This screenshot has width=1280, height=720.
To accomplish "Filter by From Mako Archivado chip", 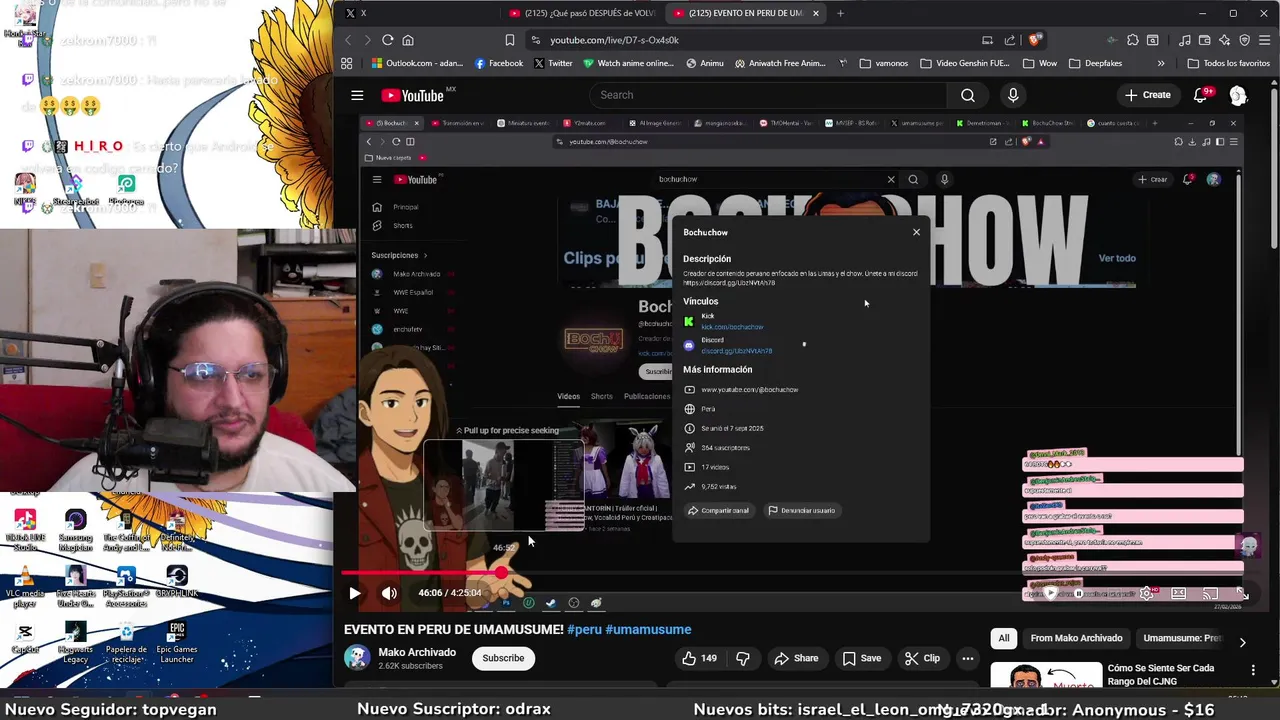I will [x=1076, y=638].
